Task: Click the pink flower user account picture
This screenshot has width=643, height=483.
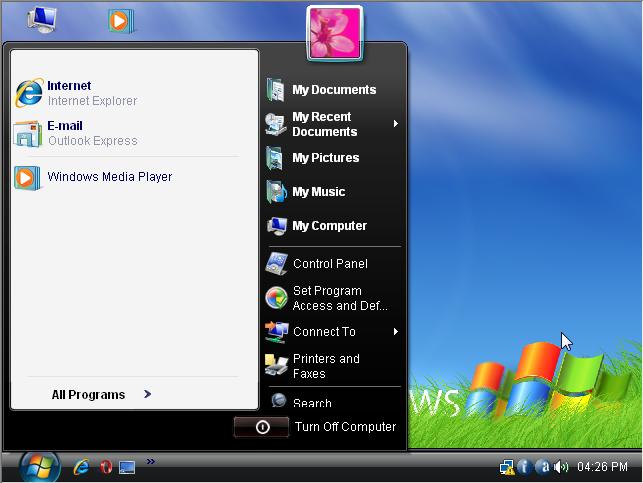Action: 334,33
